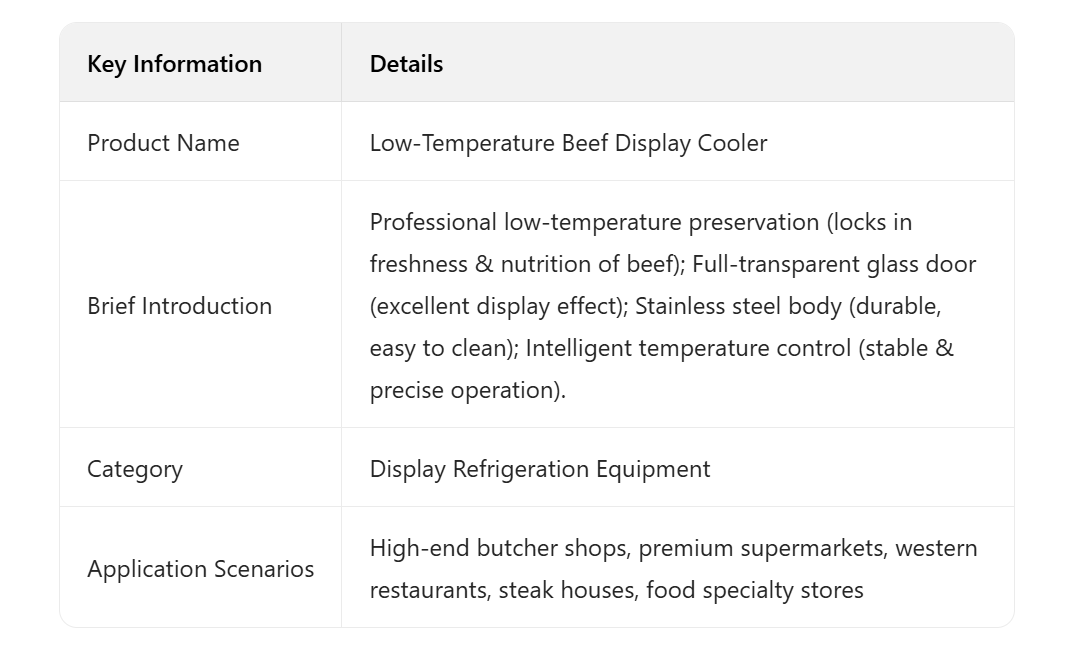Image resolution: width=1085 pixels, height=645 pixels.
Task: Click "Low-Temperature Beef Display Cooler" cell text
Action: pyautogui.click(x=568, y=143)
